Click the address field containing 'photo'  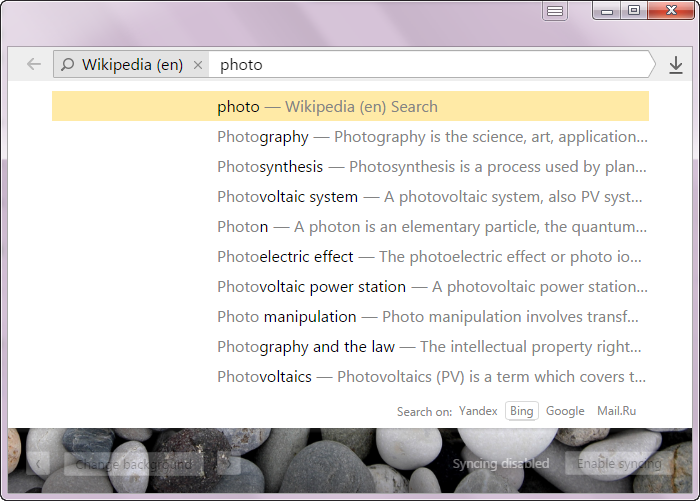click(429, 65)
